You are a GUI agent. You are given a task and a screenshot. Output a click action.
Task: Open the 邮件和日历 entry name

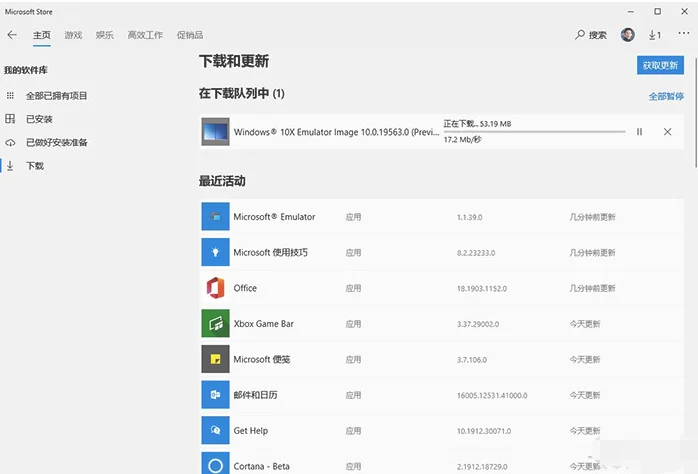click(x=256, y=395)
